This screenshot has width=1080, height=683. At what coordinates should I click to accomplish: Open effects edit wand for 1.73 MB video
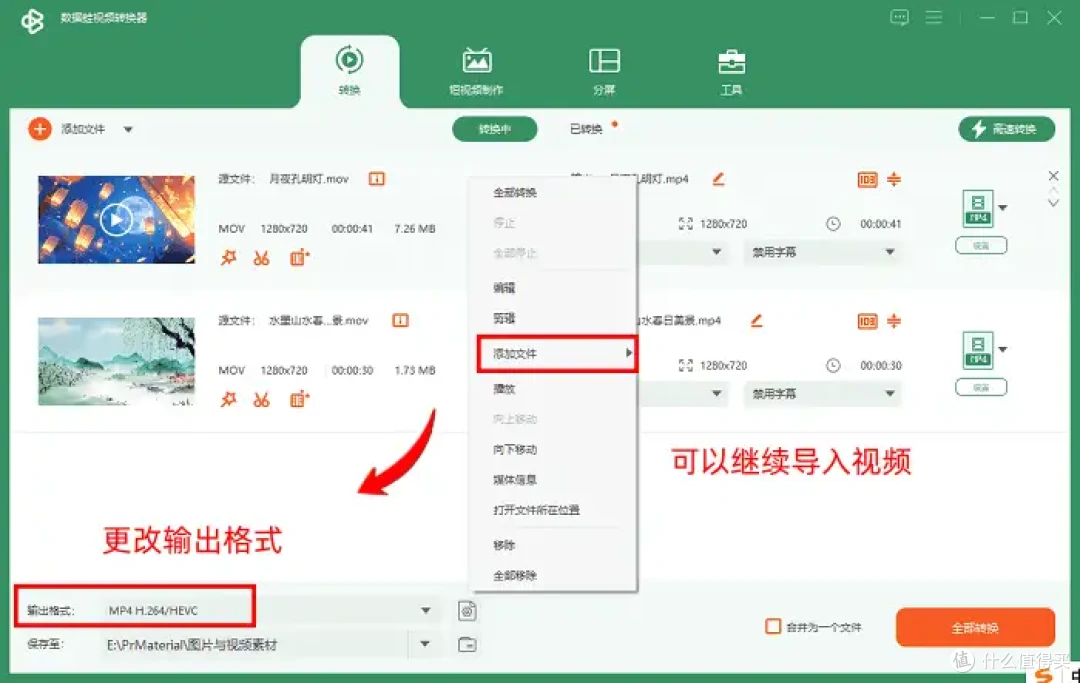click(x=228, y=400)
